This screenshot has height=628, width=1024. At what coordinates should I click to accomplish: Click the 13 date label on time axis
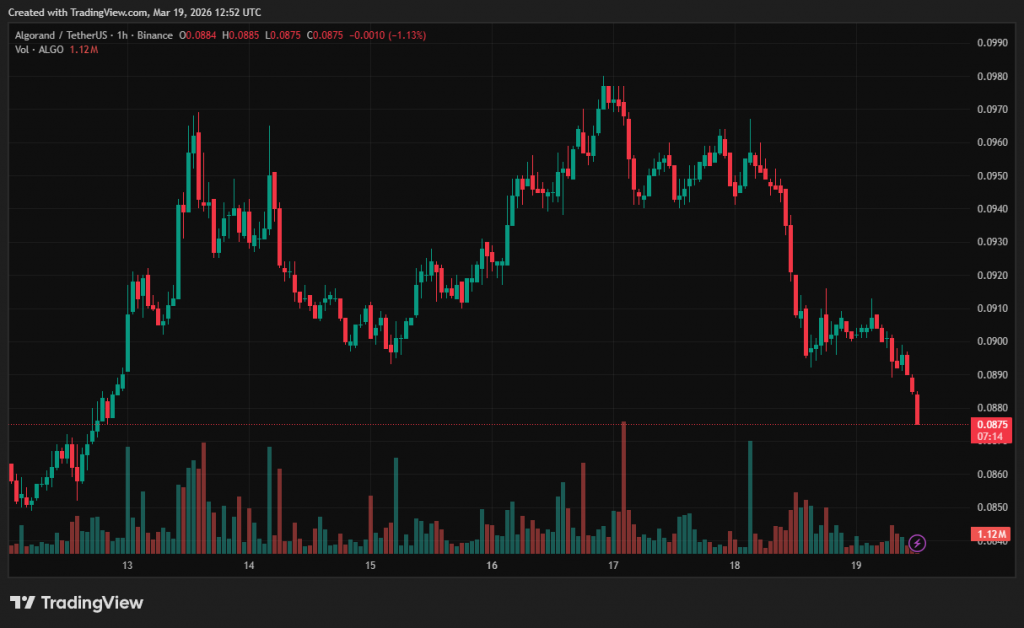point(128,566)
